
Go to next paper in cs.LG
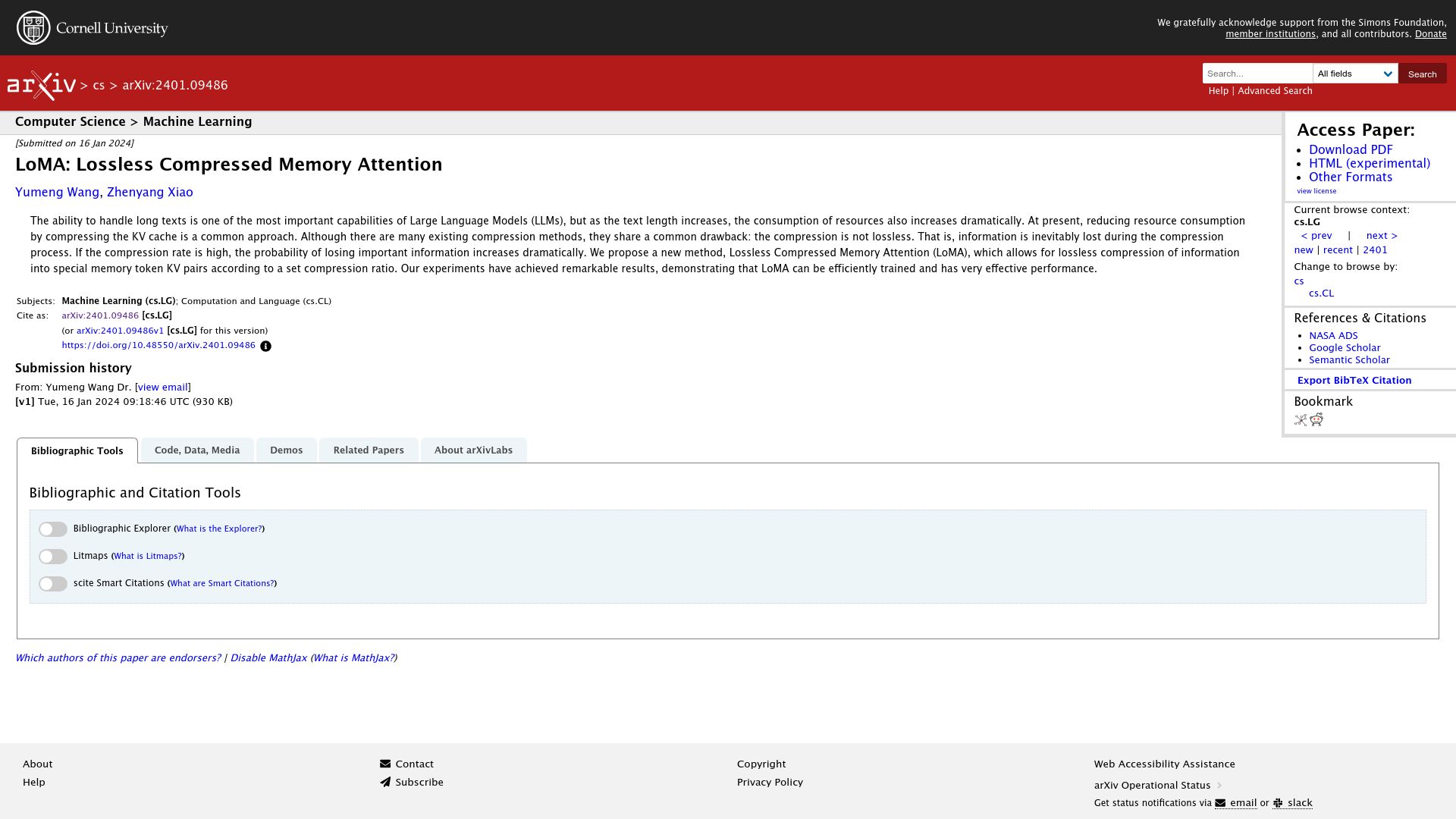coord(1382,236)
